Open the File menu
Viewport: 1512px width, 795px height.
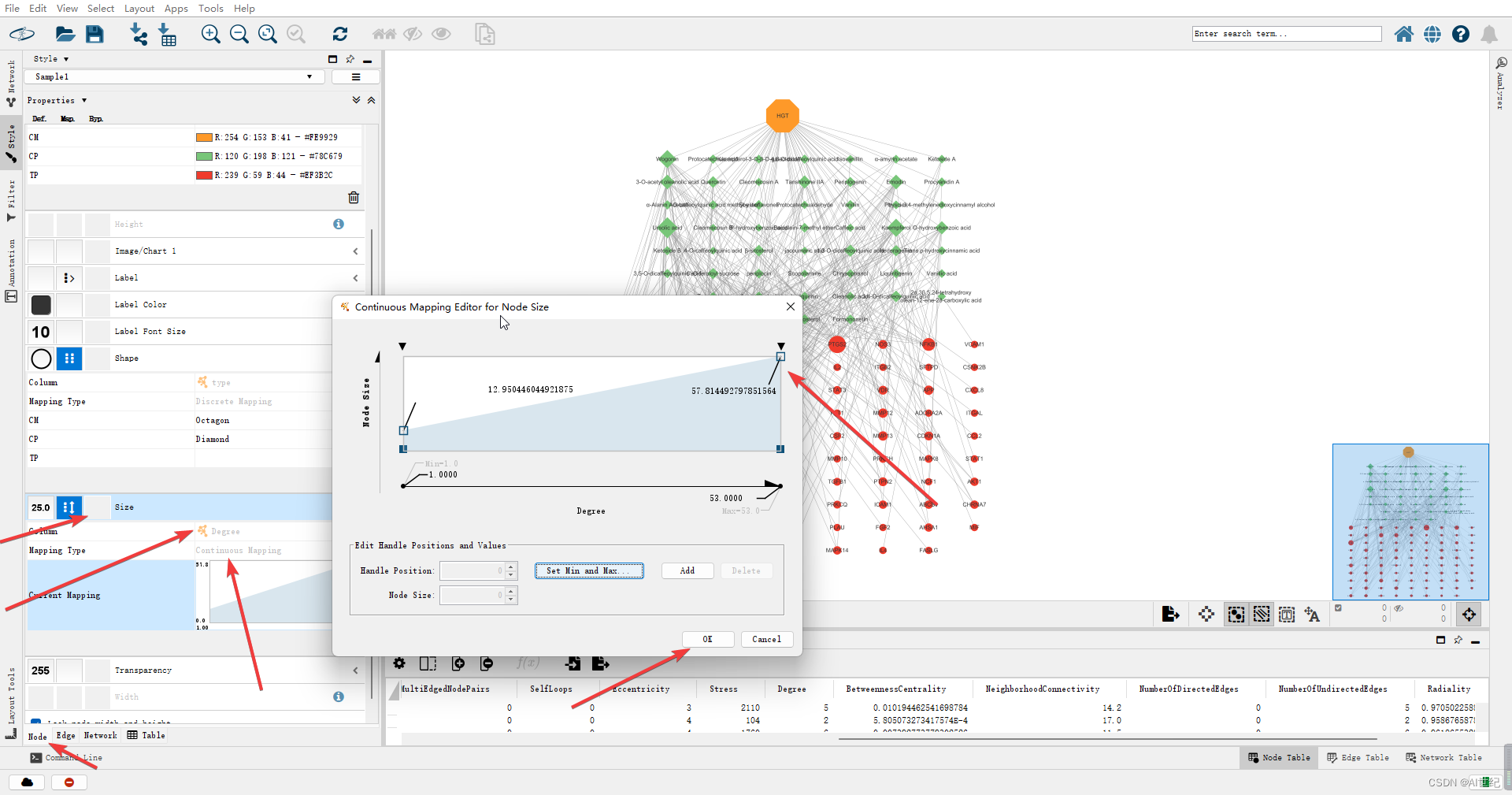pyautogui.click(x=12, y=8)
